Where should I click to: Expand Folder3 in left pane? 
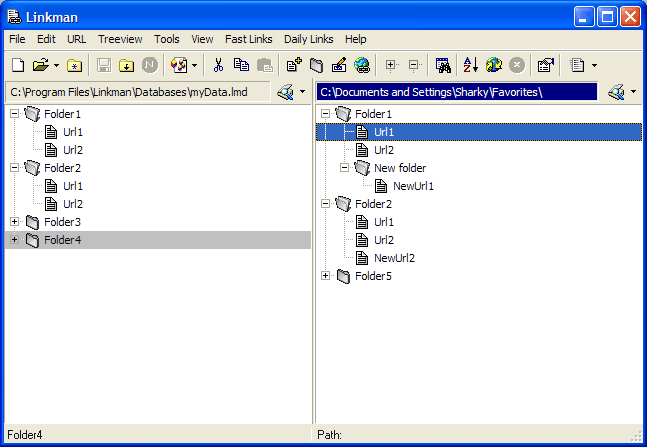click(14, 221)
